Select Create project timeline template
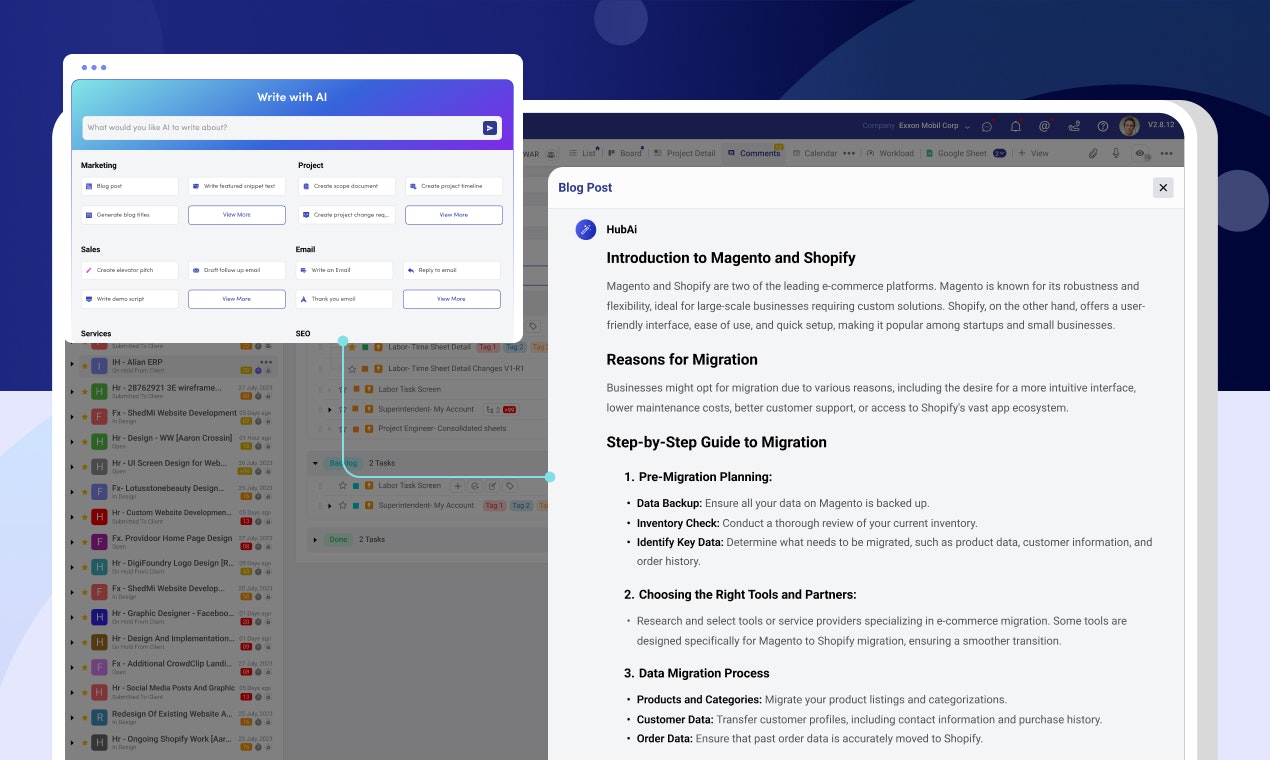Image resolution: width=1270 pixels, height=760 pixels. click(x=454, y=186)
